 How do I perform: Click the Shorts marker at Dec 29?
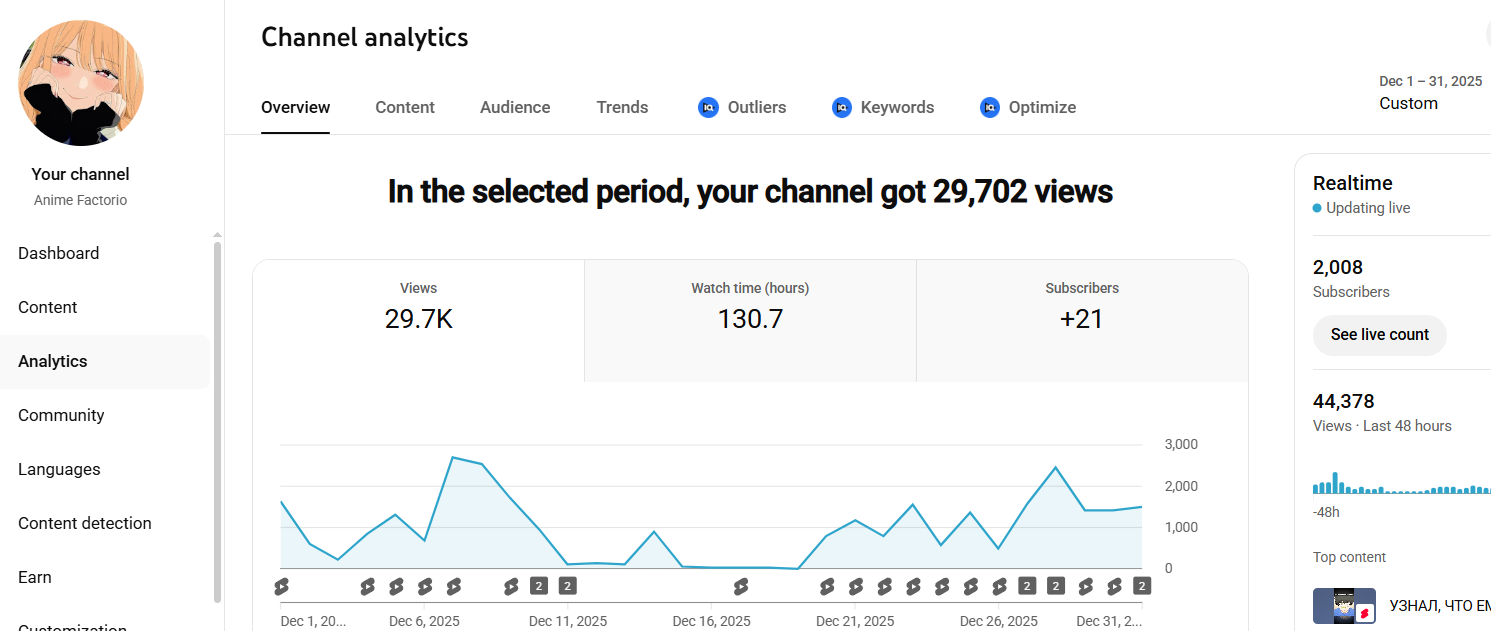[1085, 586]
